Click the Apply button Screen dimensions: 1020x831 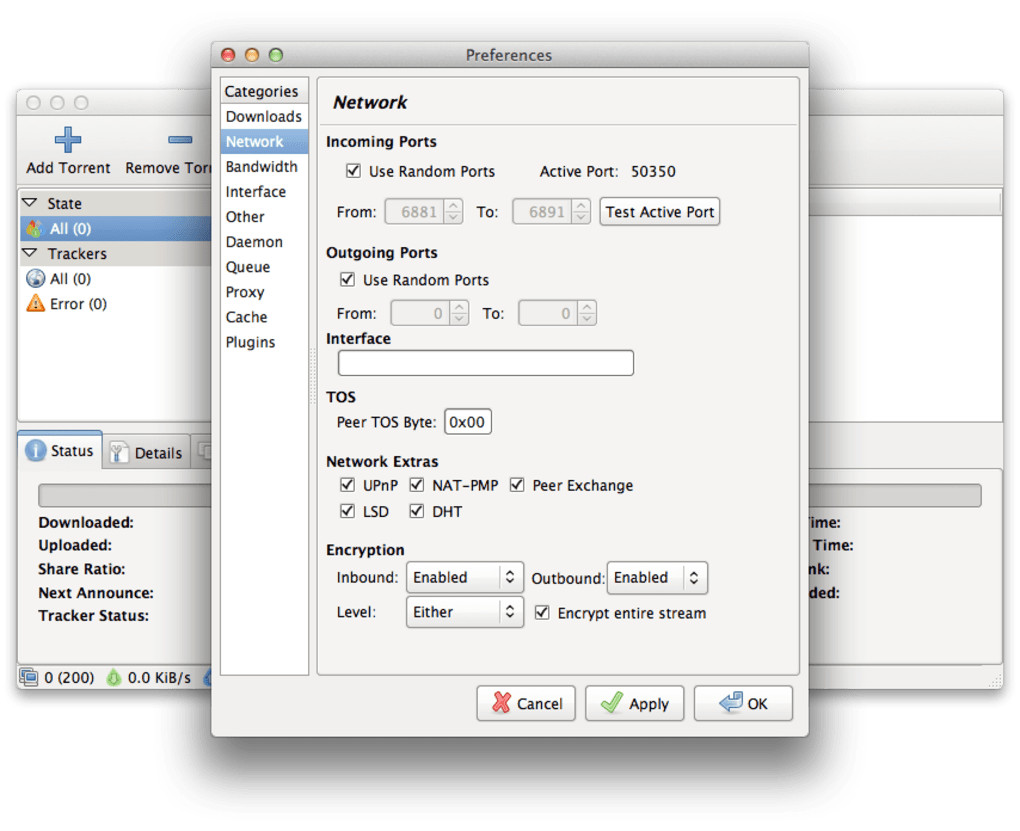point(634,703)
